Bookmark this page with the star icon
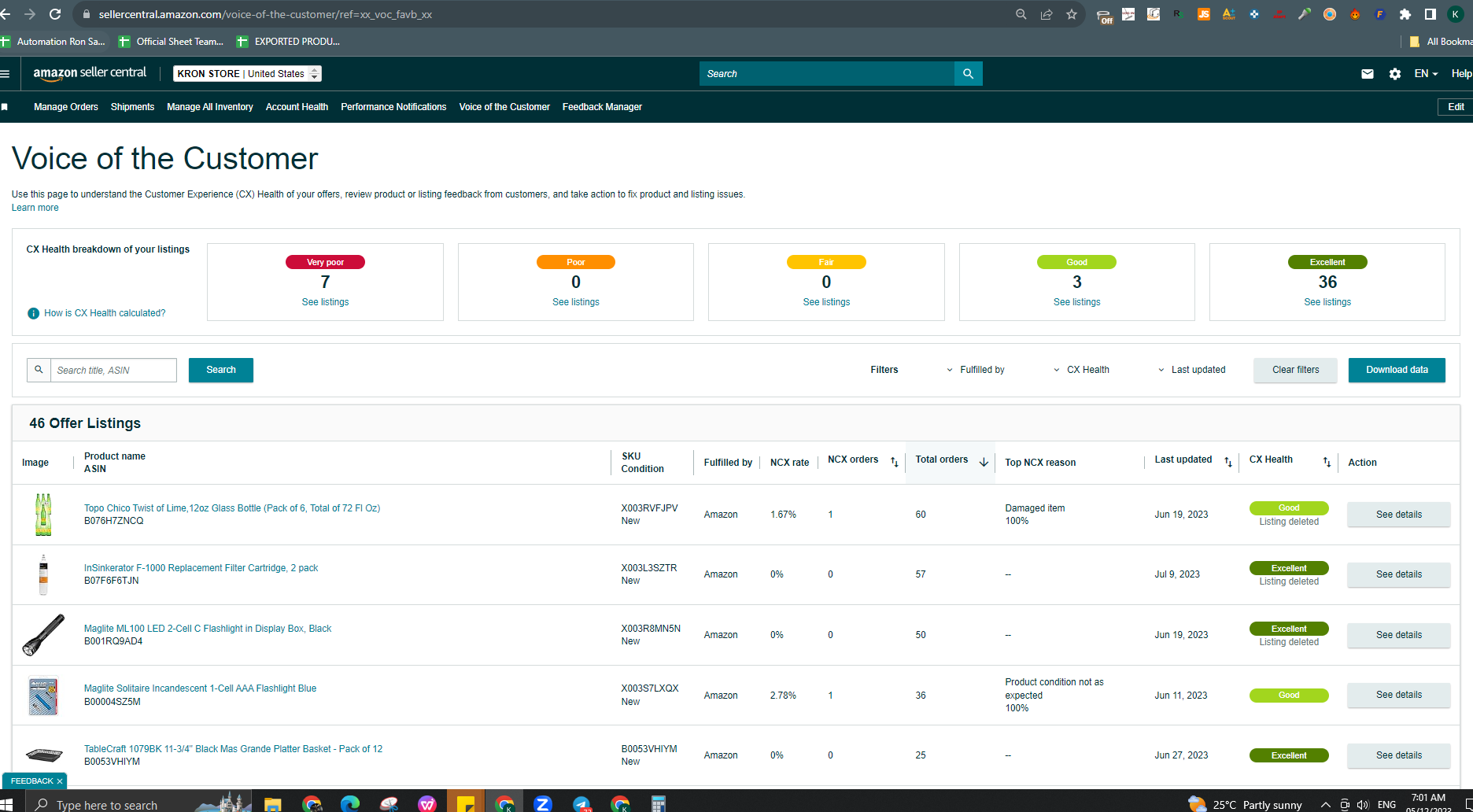 click(1072, 14)
